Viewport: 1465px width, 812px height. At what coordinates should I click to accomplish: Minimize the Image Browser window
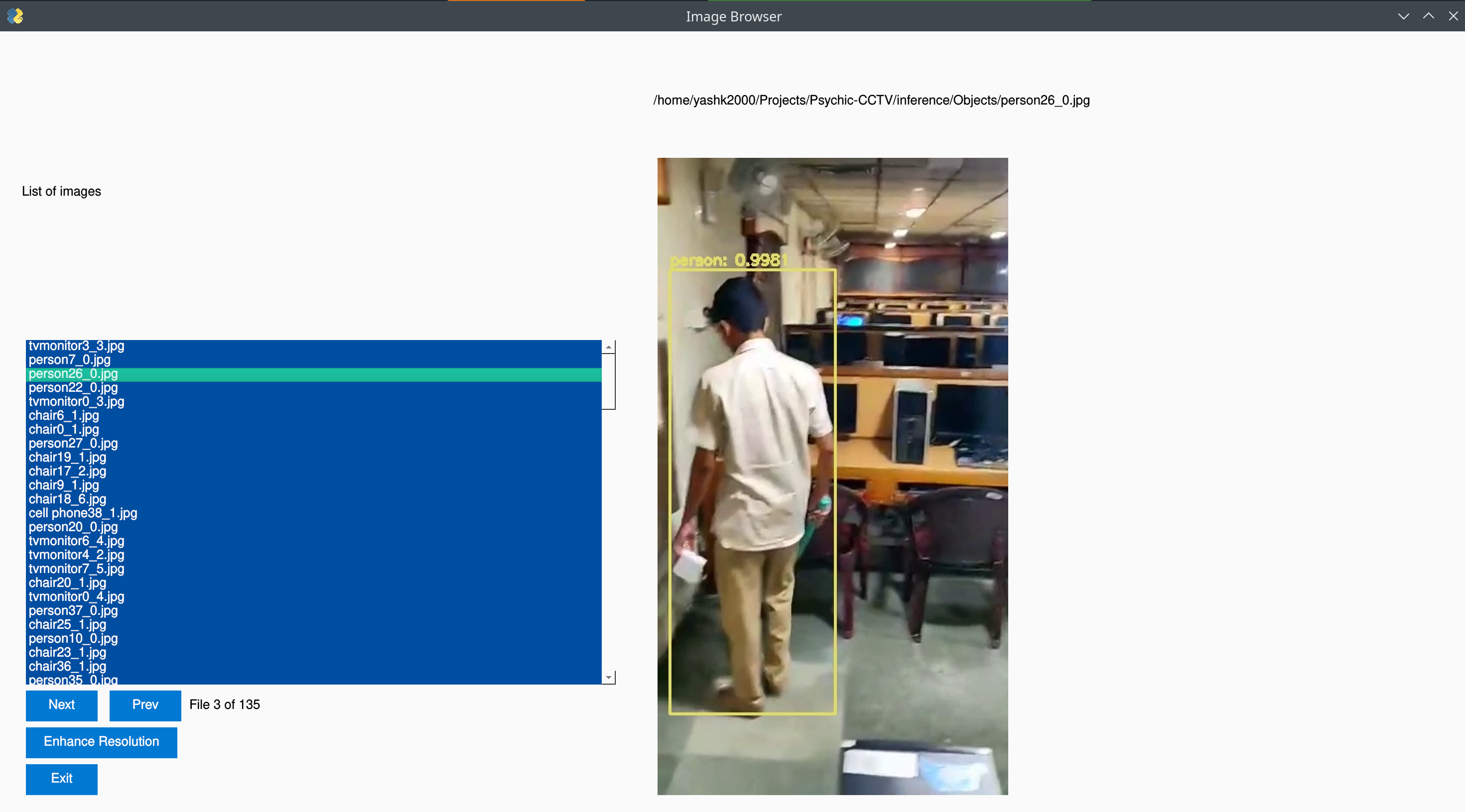coord(1403,16)
